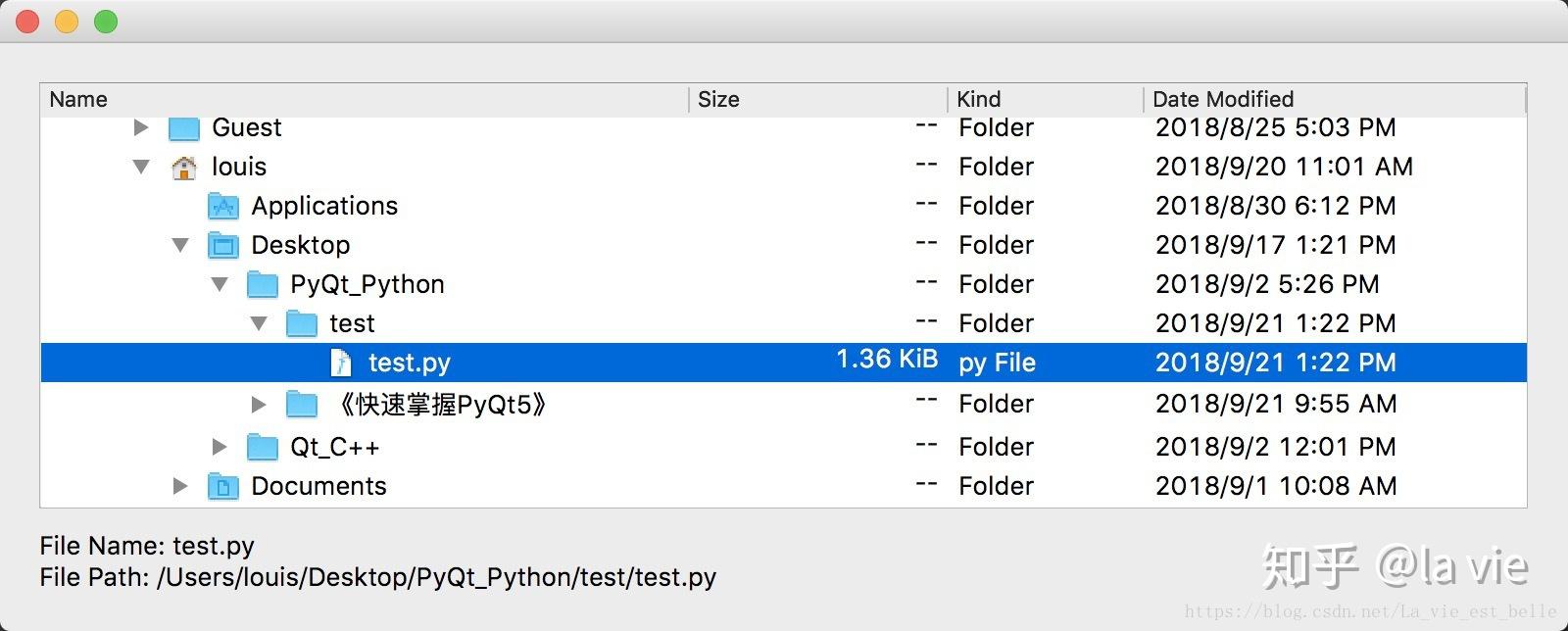Image resolution: width=1568 pixels, height=631 pixels.
Task: Click the Kind column header
Action: point(978,99)
